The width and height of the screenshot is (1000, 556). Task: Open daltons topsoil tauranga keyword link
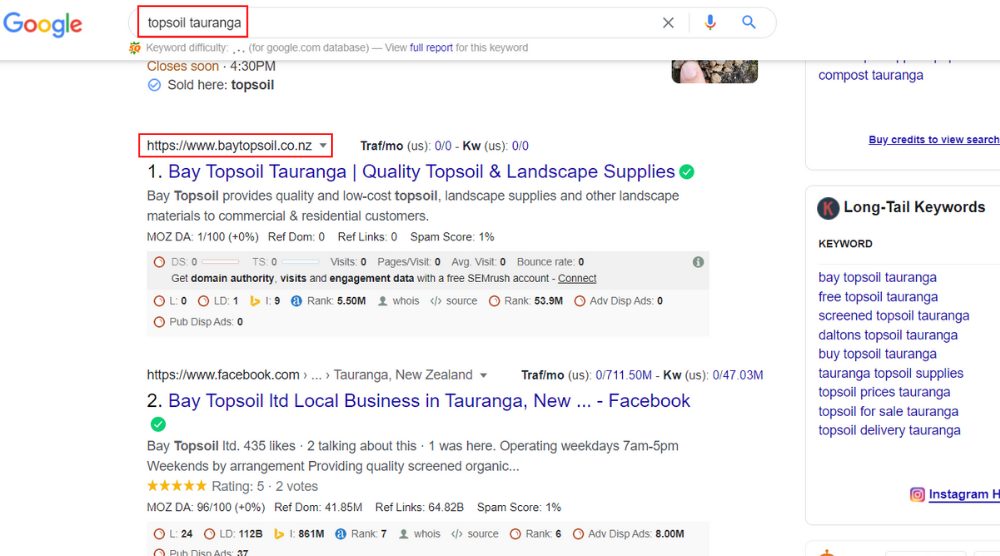point(888,335)
